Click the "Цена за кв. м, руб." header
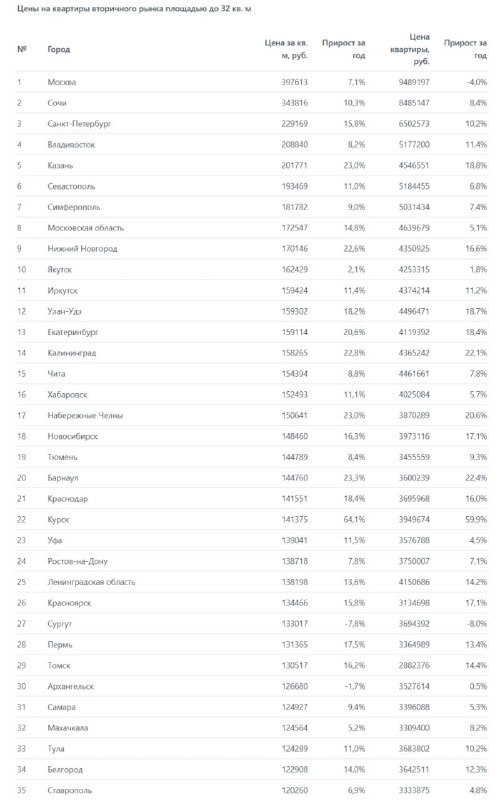This screenshot has width=495, height=800. pyautogui.click(x=286, y=49)
